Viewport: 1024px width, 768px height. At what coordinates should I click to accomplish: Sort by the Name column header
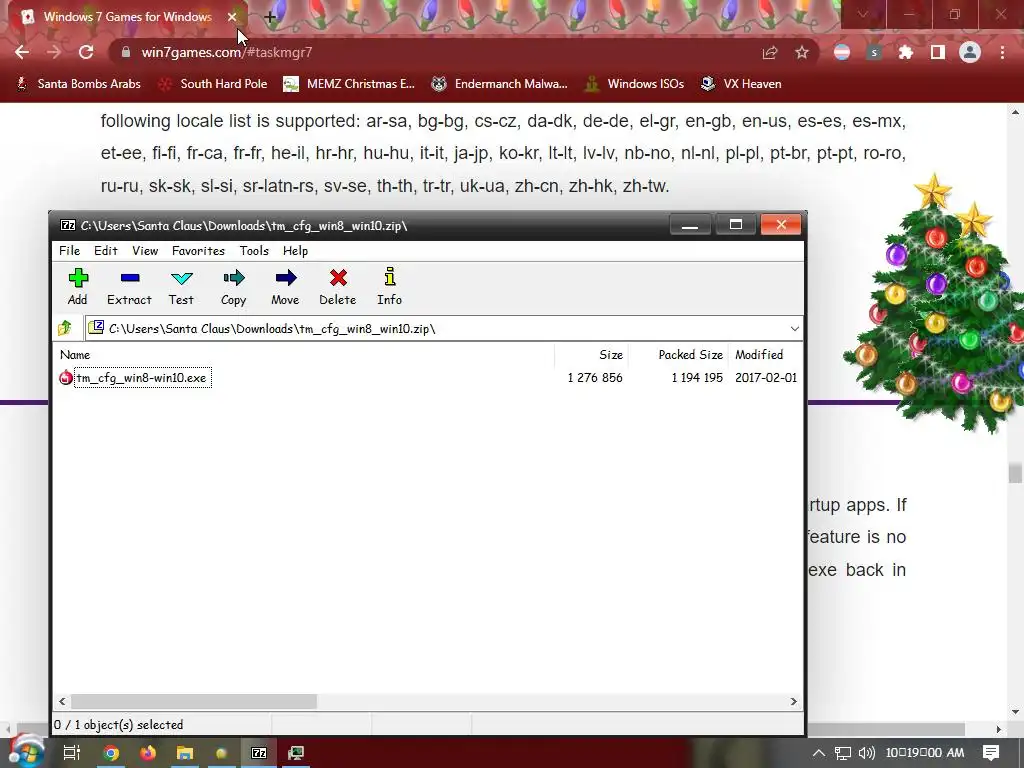click(x=75, y=355)
